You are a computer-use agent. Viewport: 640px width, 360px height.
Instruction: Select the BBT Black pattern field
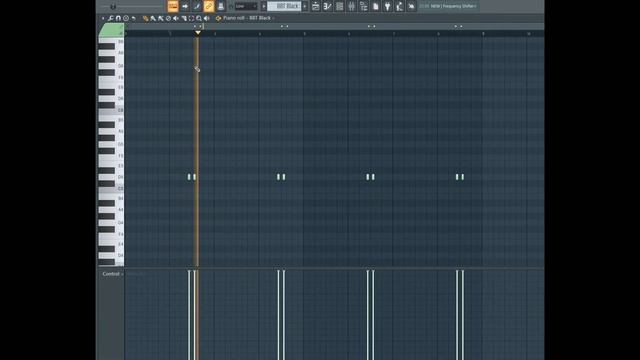click(284, 6)
